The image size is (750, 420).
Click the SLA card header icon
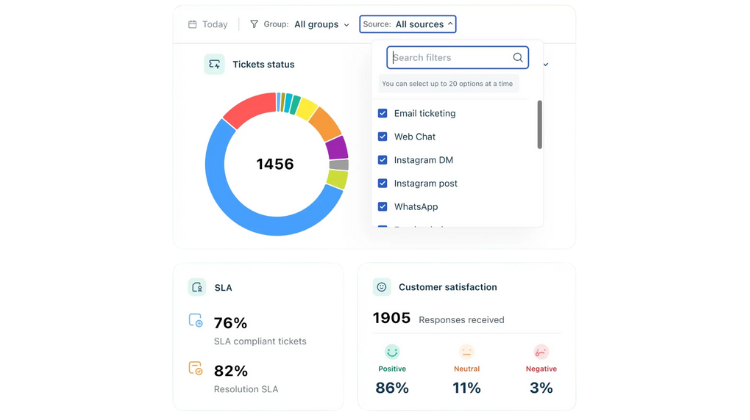coord(197,287)
